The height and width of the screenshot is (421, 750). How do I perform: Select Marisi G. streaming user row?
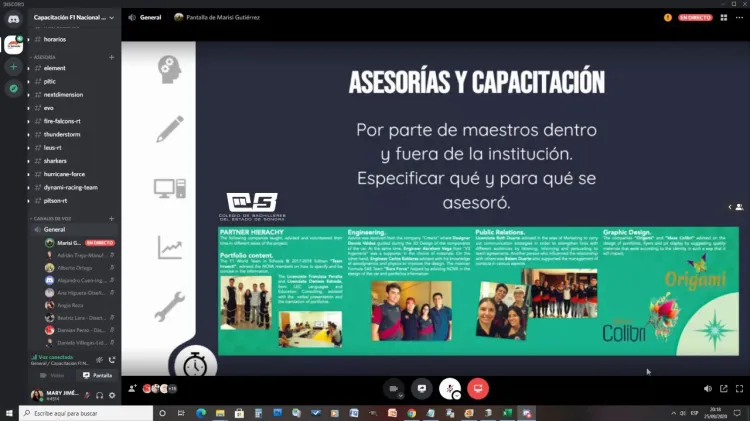click(80, 243)
